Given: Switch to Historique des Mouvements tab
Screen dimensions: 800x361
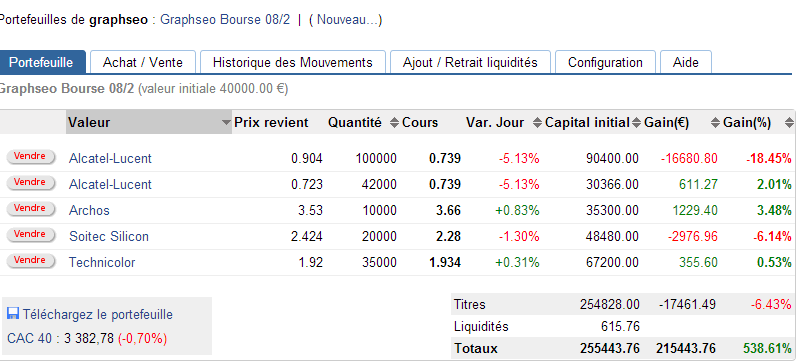Looking at the screenshot, I should click(x=292, y=63).
